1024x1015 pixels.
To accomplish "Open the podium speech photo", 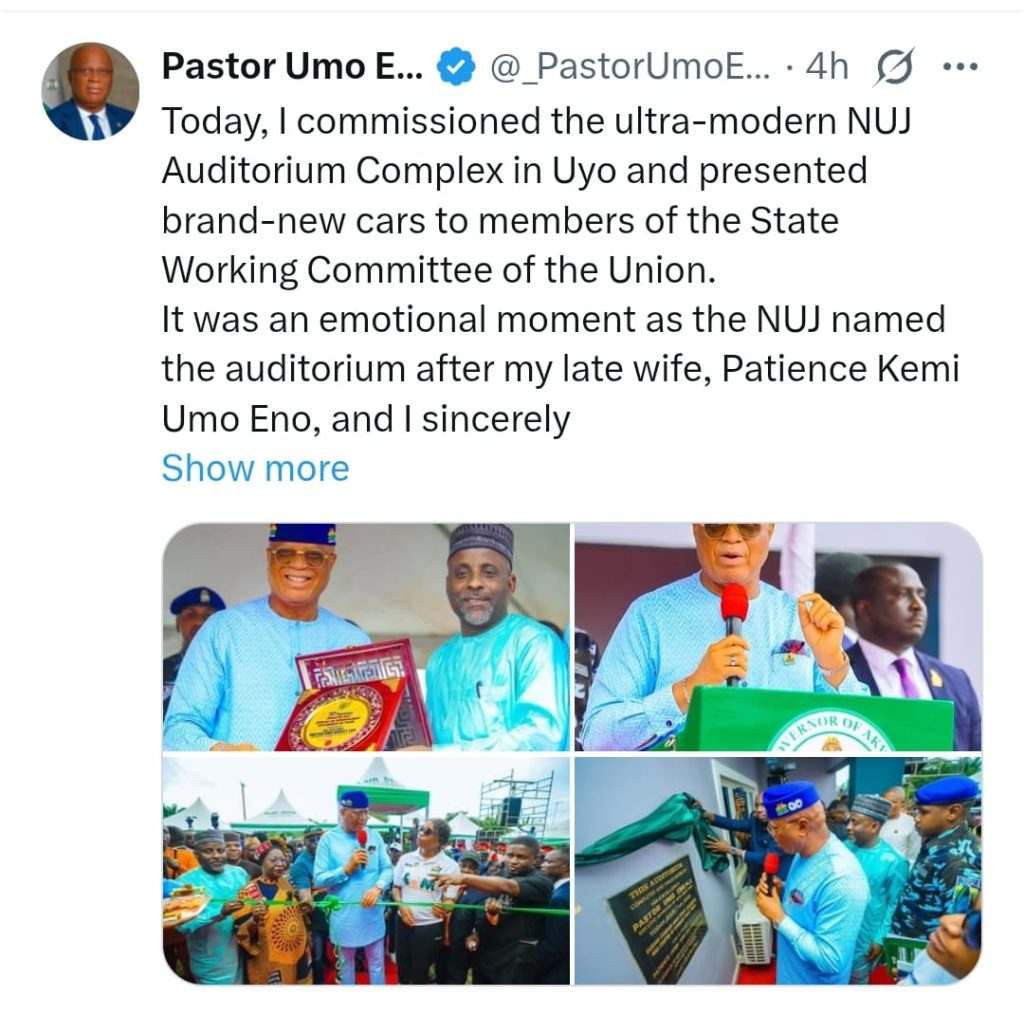I will point(778,637).
